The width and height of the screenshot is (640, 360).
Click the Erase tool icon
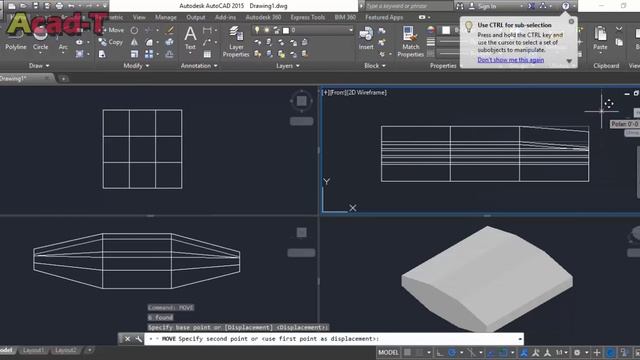pos(169,30)
